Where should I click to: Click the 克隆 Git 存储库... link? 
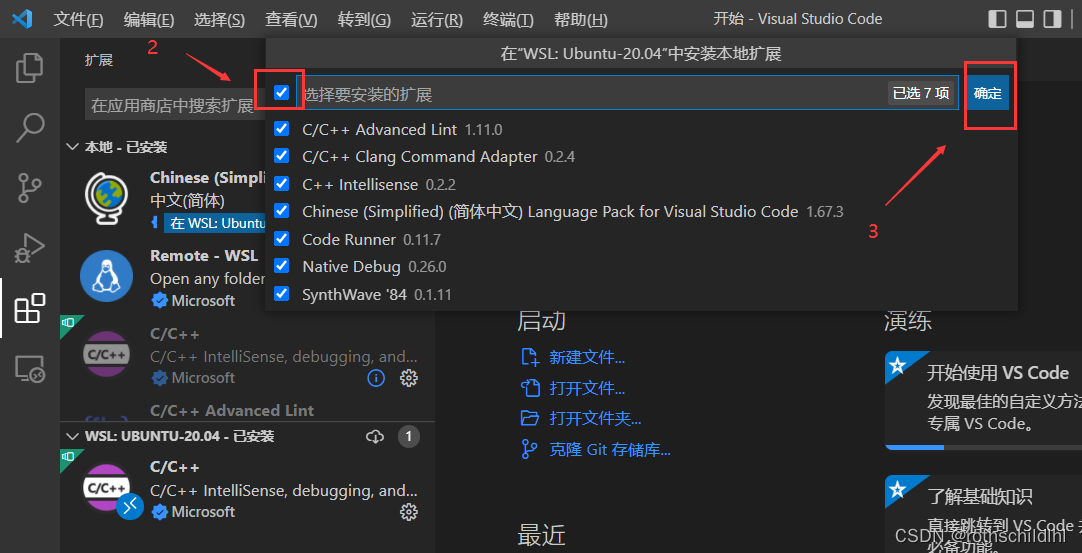[x=610, y=449]
